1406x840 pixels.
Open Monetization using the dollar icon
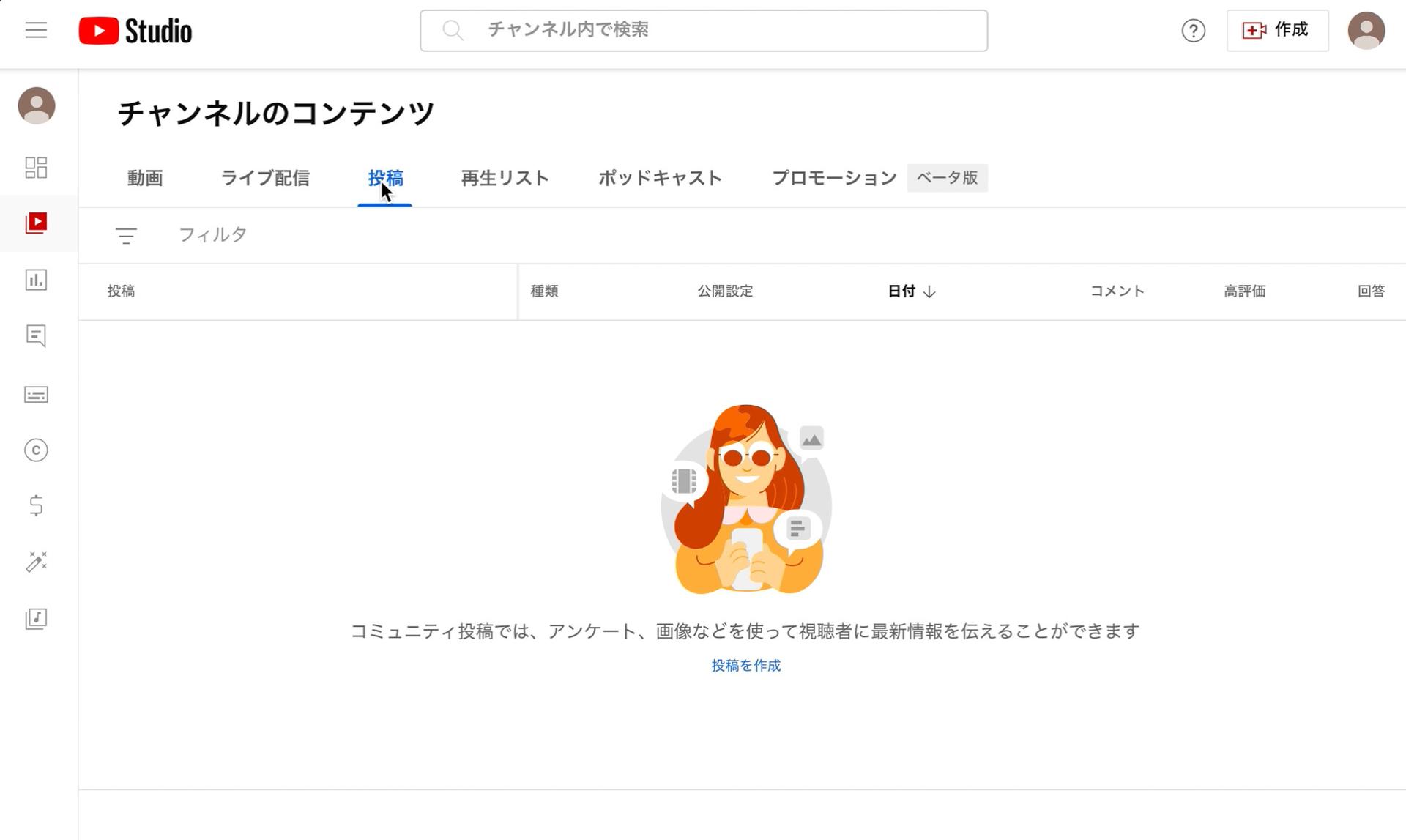(36, 506)
